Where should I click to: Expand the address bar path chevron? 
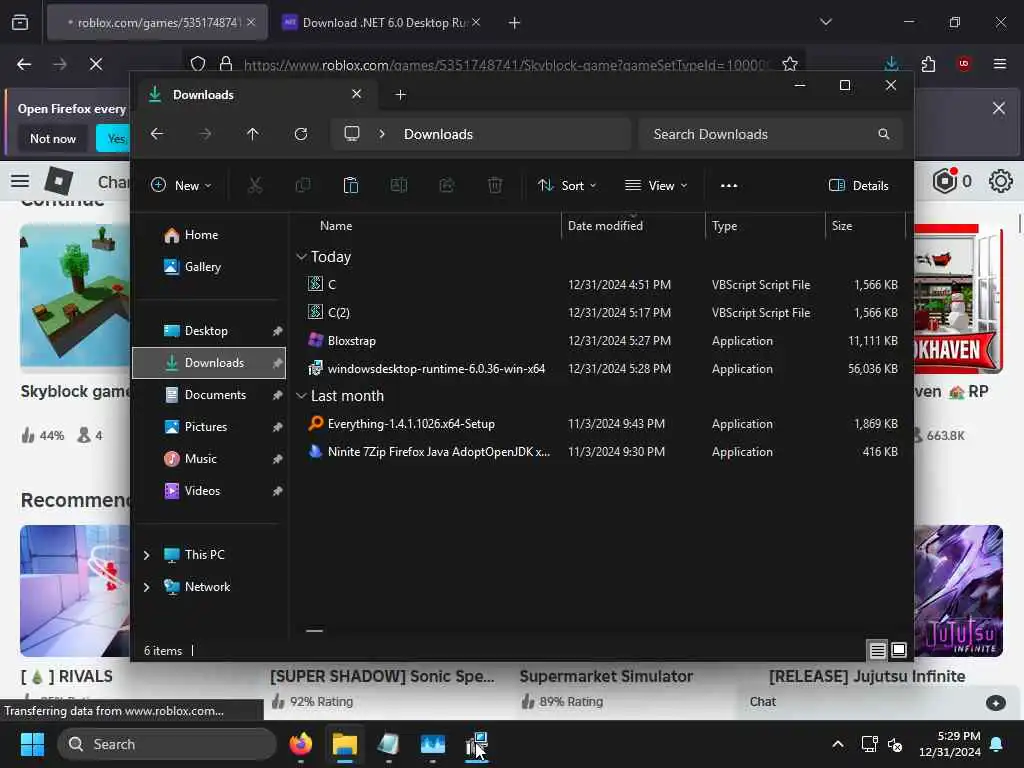click(x=382, y=134)
